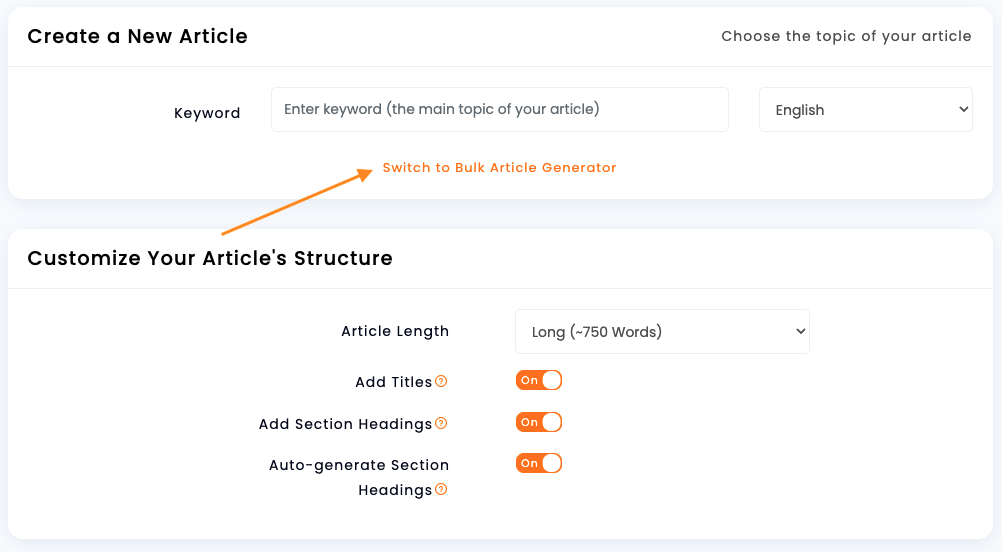
Task: Click the Auto-generate Section Headings label
Action: [358, 477]
